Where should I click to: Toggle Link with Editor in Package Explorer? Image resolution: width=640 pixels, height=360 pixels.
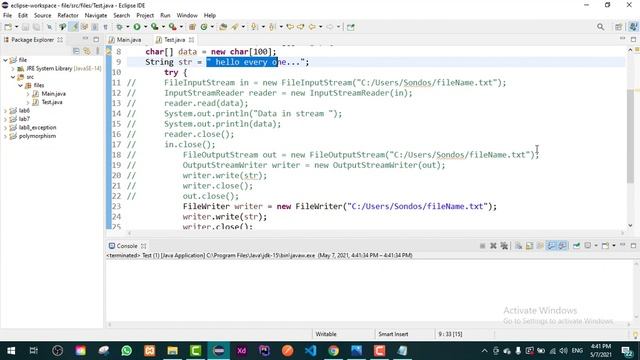[87, 51]
